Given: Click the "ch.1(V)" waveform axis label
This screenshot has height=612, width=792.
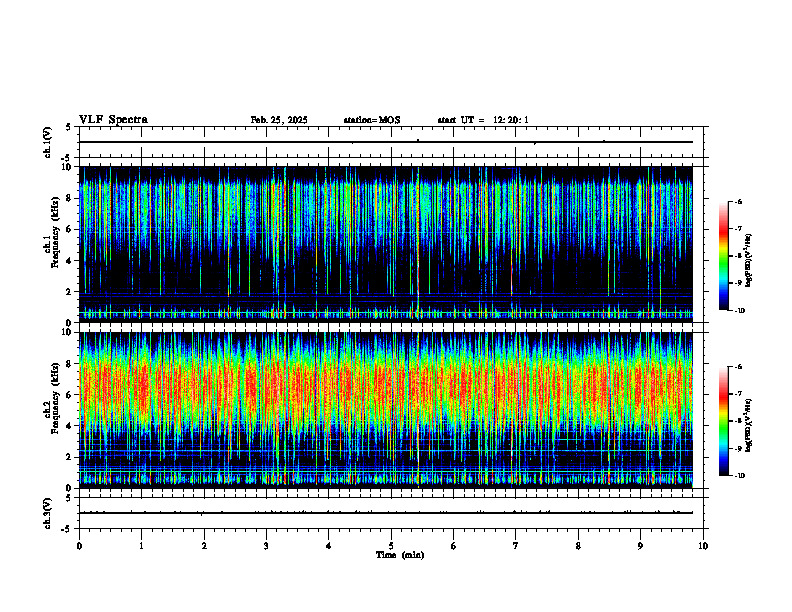Looking at the screenshot, I should point(47,142).
